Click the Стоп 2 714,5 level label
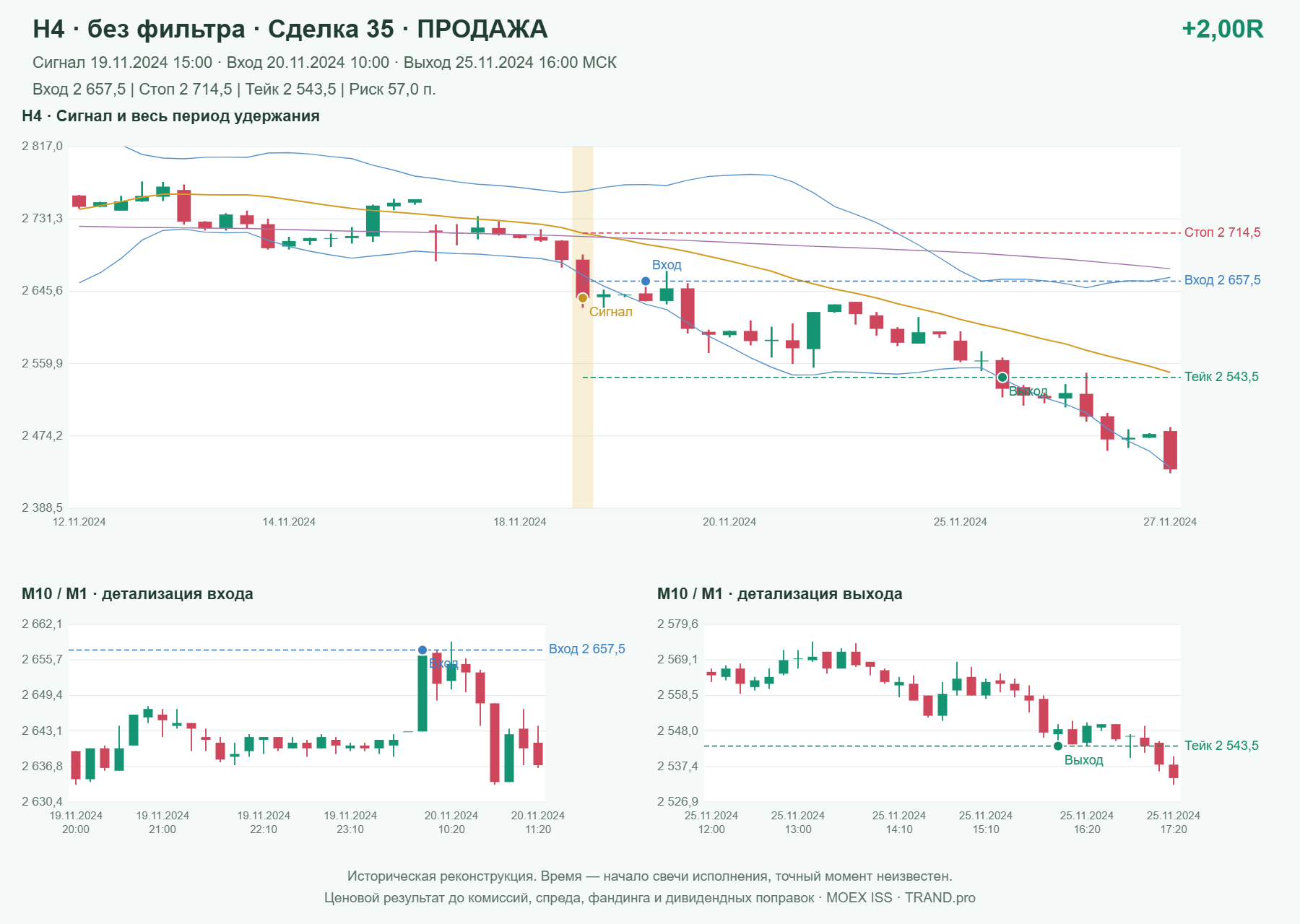Screen dimensions: 1300x924 click(x=1222, y=232)
